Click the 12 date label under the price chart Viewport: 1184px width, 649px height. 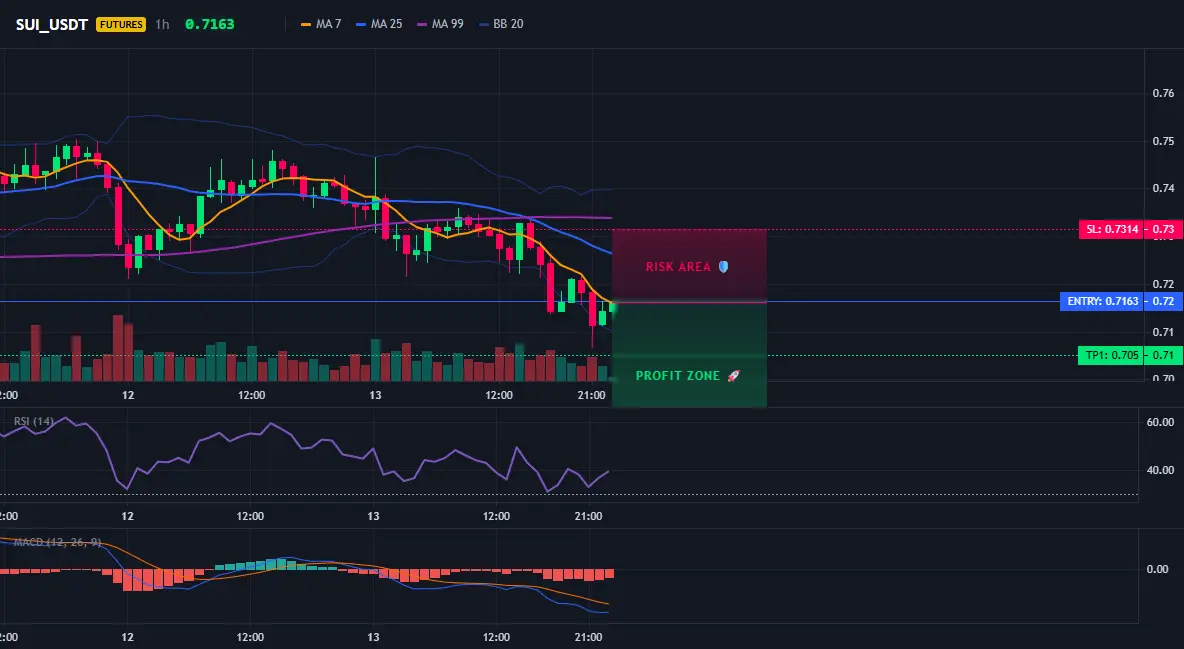click(x=128, y=395)
